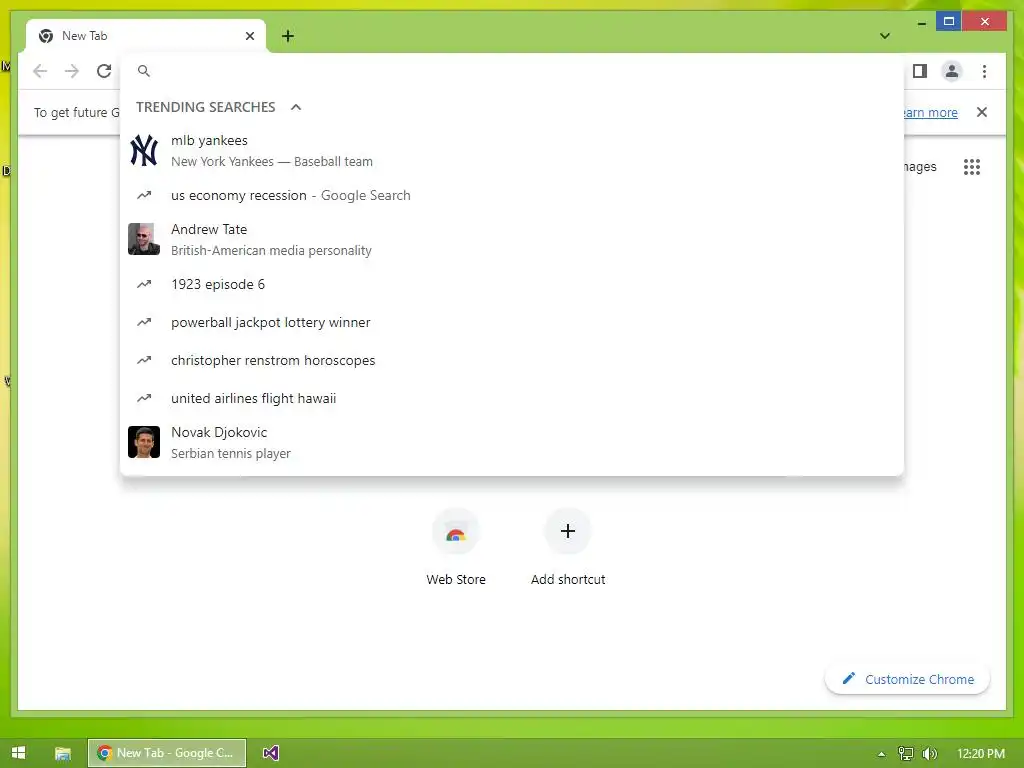Viewport: 1024px width, 768px height.
Task: Open Chrome three-dot menu
Action: (984, 71)
